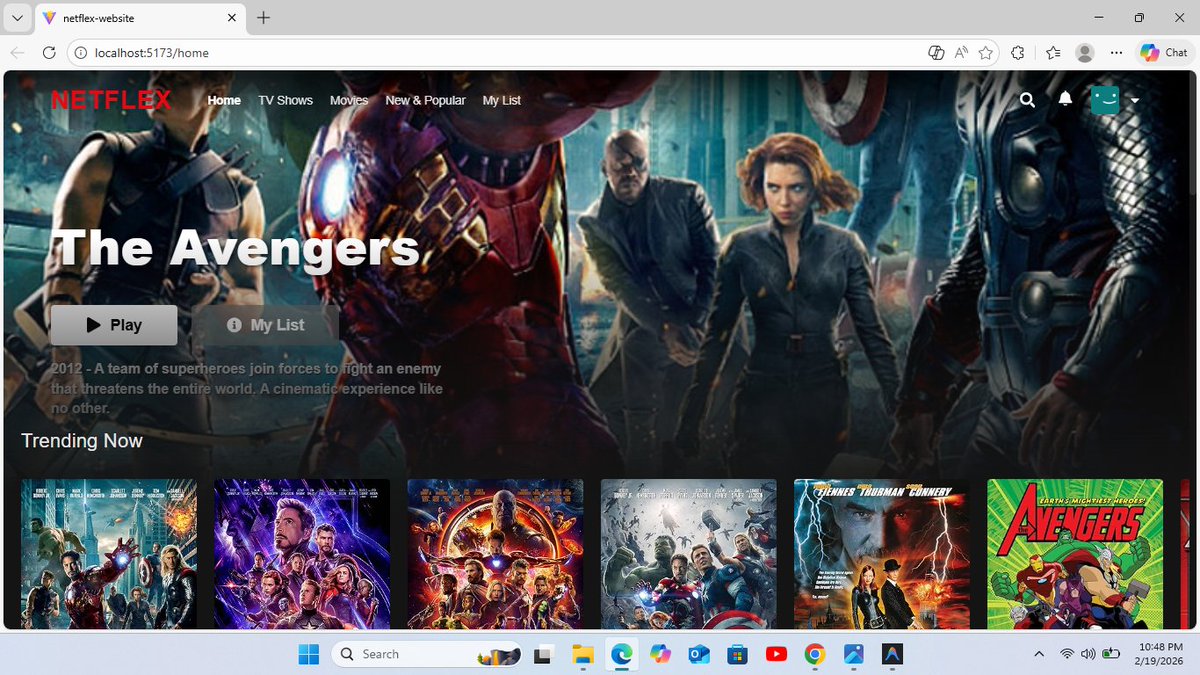Play The Avengers
Viewport: 1200px width, 675px height.
pyautogui.click(x=114, y=325)
